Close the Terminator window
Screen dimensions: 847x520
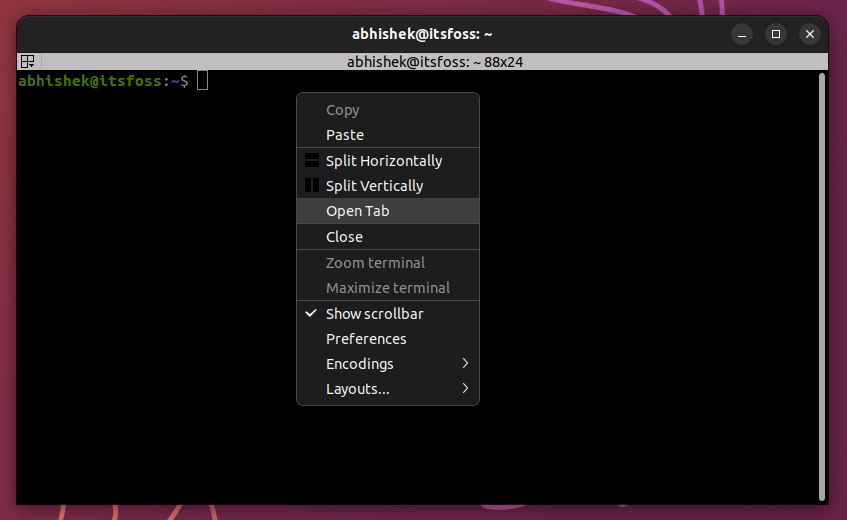click(810, 33)
